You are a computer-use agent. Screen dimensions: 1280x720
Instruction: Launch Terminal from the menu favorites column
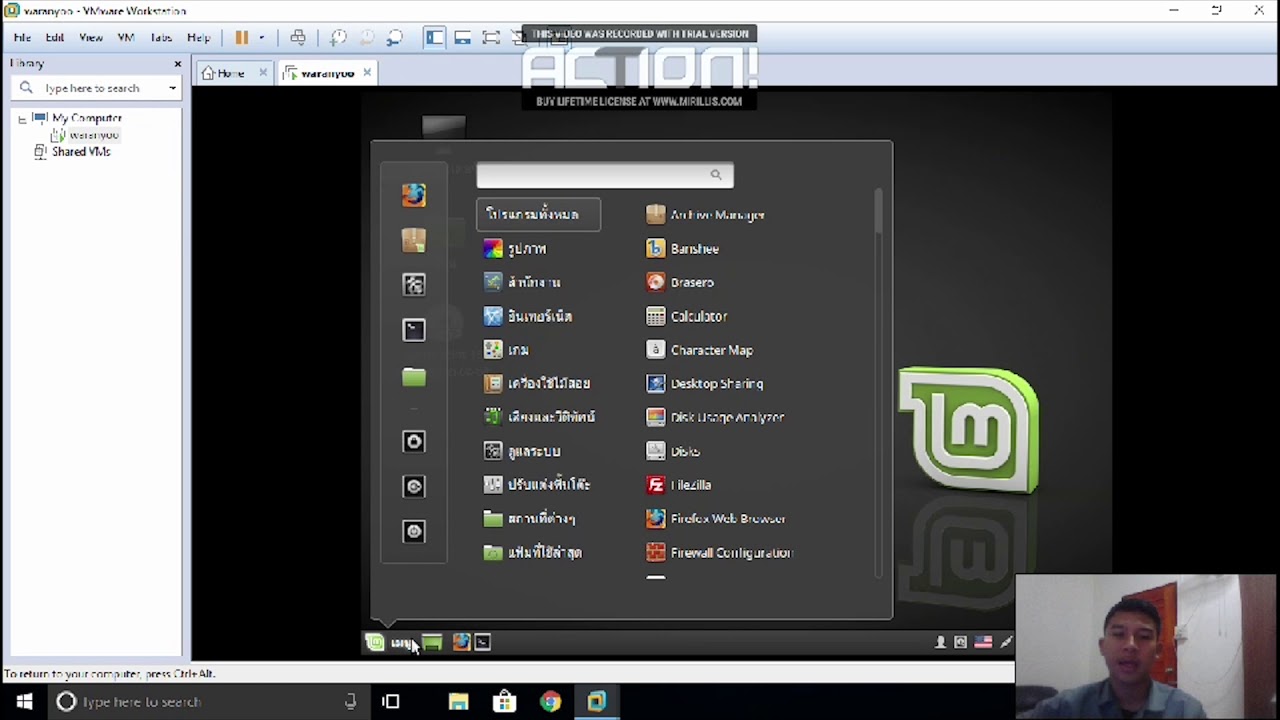414,330
